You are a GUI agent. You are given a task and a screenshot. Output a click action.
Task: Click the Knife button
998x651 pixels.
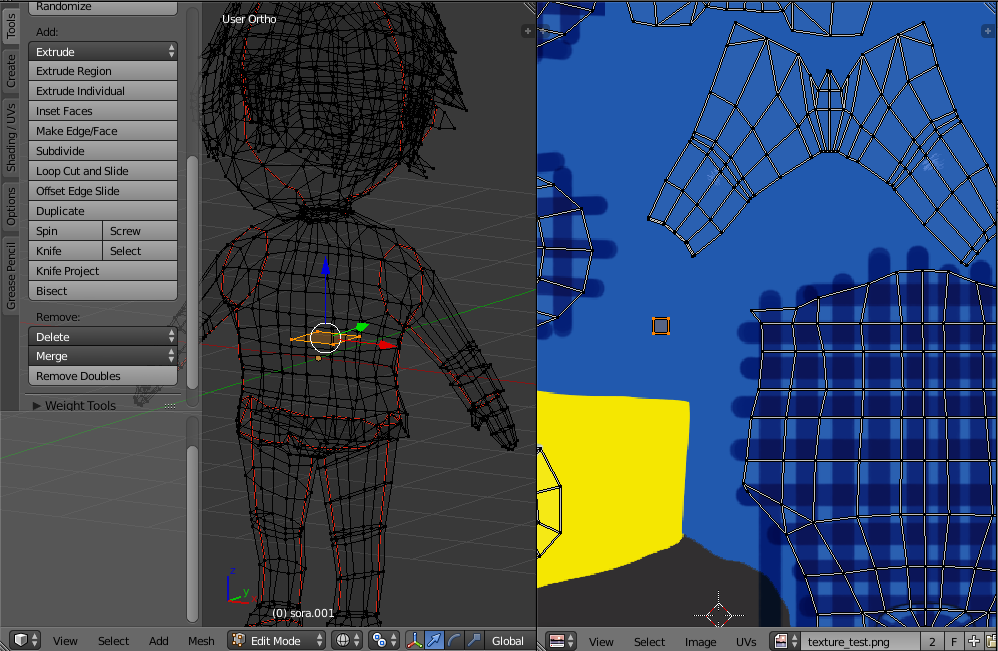click(66, 251)
